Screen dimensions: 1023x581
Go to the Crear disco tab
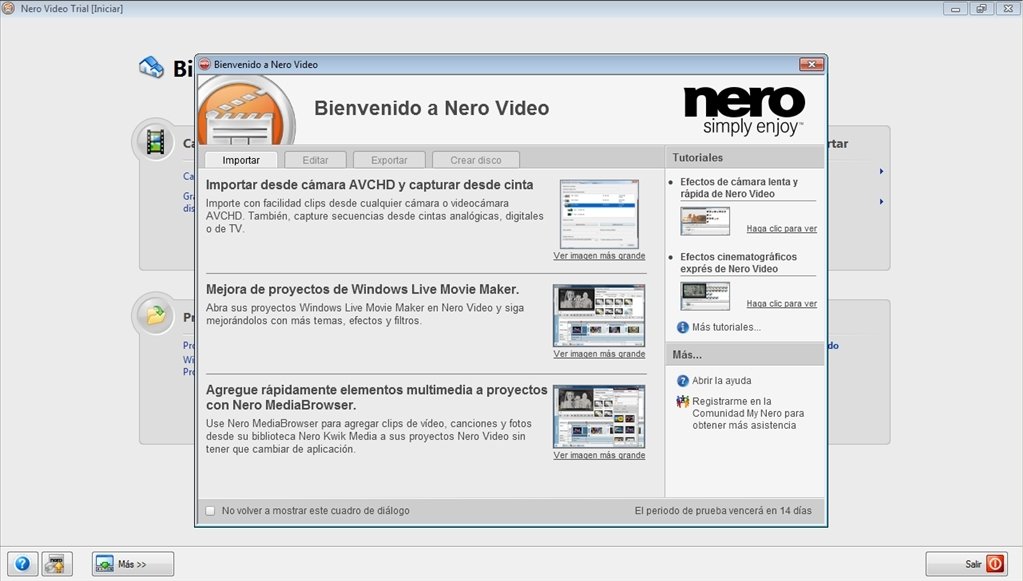476,160
